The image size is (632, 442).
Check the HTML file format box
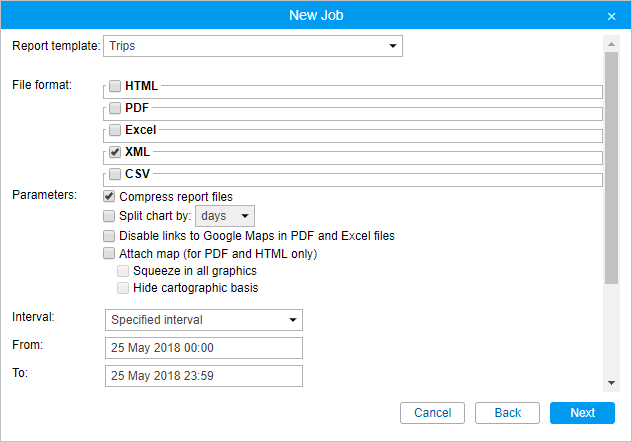[115, 86]
